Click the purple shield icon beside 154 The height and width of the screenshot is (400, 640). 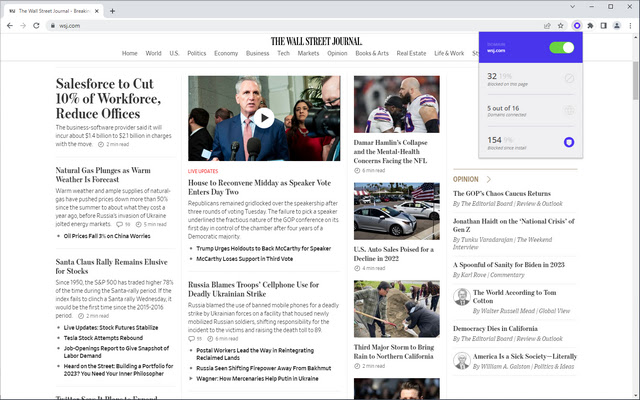[569, 142]
